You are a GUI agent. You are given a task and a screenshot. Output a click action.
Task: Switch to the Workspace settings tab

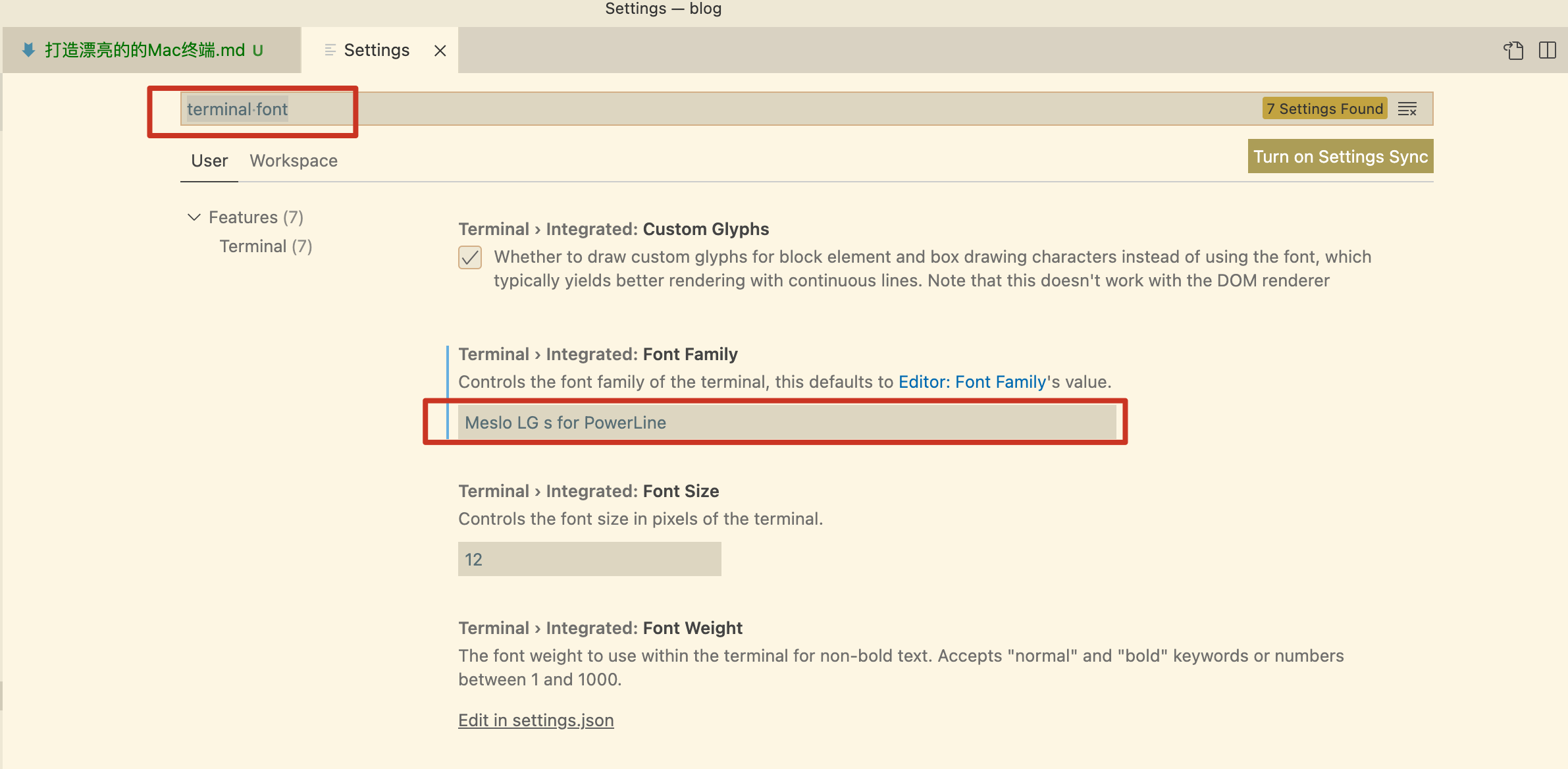[x=294, y=161]
